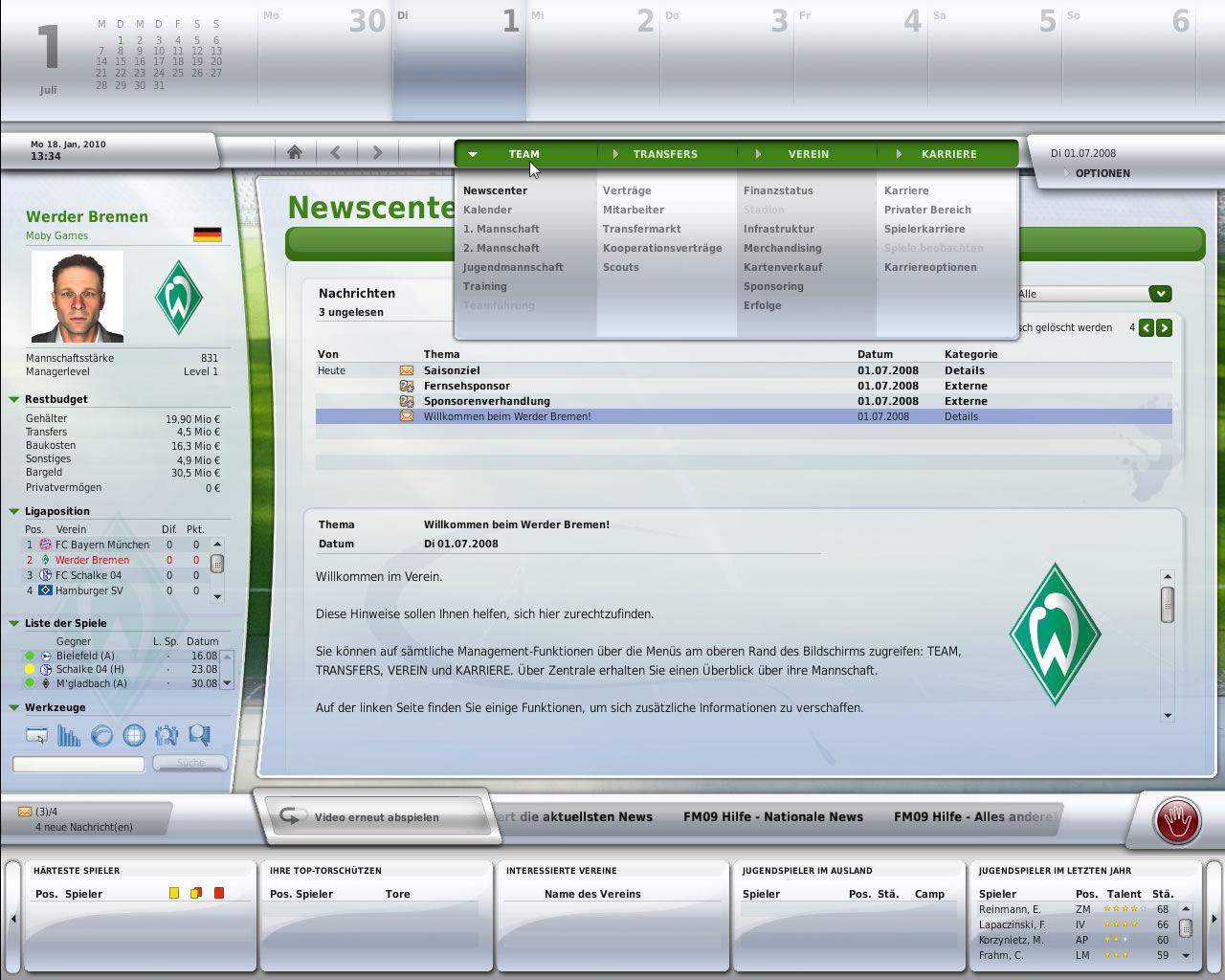This screenshot has width=1225, height=980.
Task: Open the globe tool in Werkzeuge
Action: coord(134,735)
